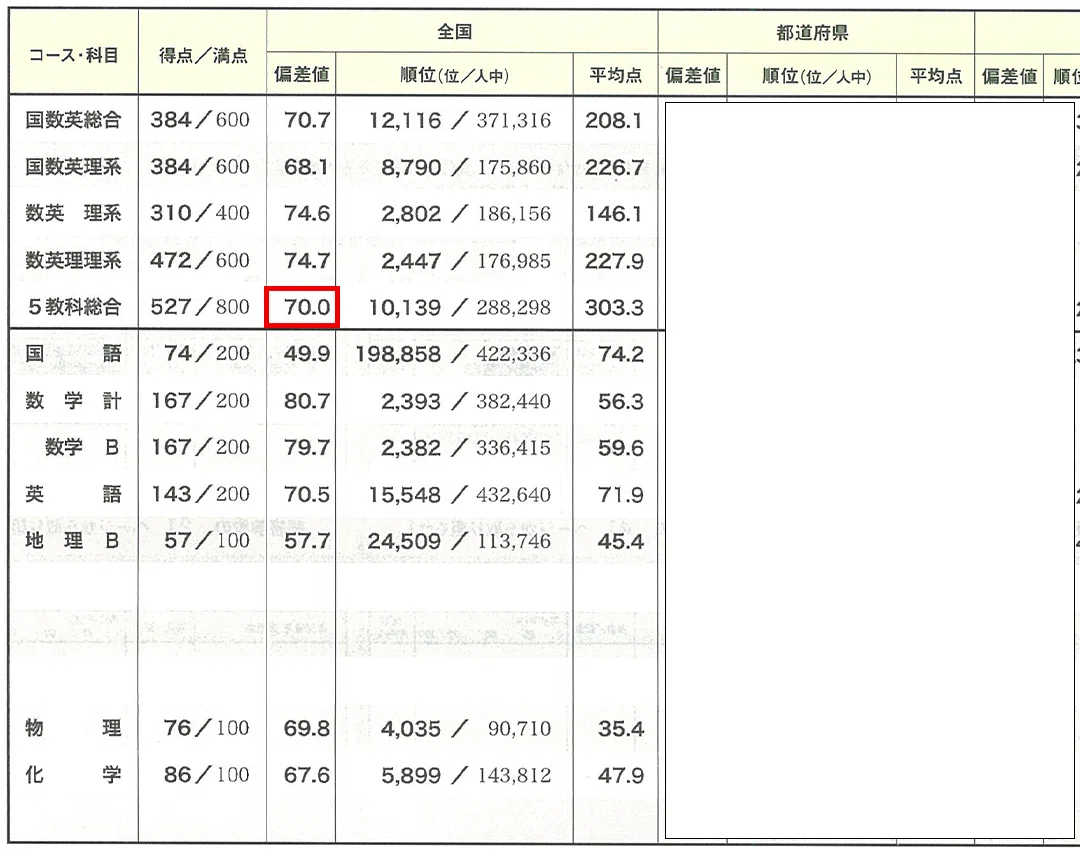Click the 全国 section header
This screenshot has height=850, width=1080.
coord(455,32)
